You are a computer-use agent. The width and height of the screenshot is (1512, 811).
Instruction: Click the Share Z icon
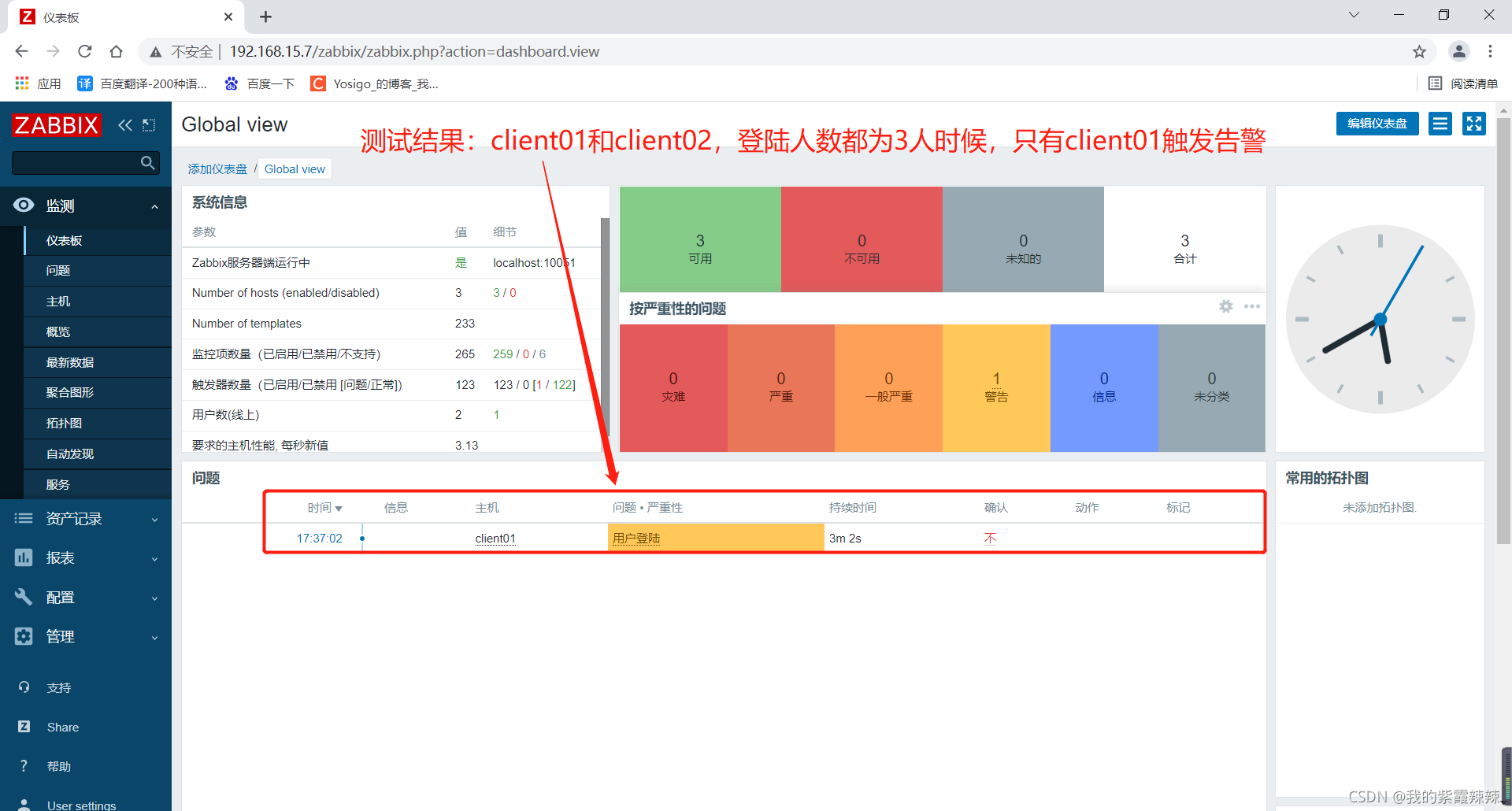(24, 727)
